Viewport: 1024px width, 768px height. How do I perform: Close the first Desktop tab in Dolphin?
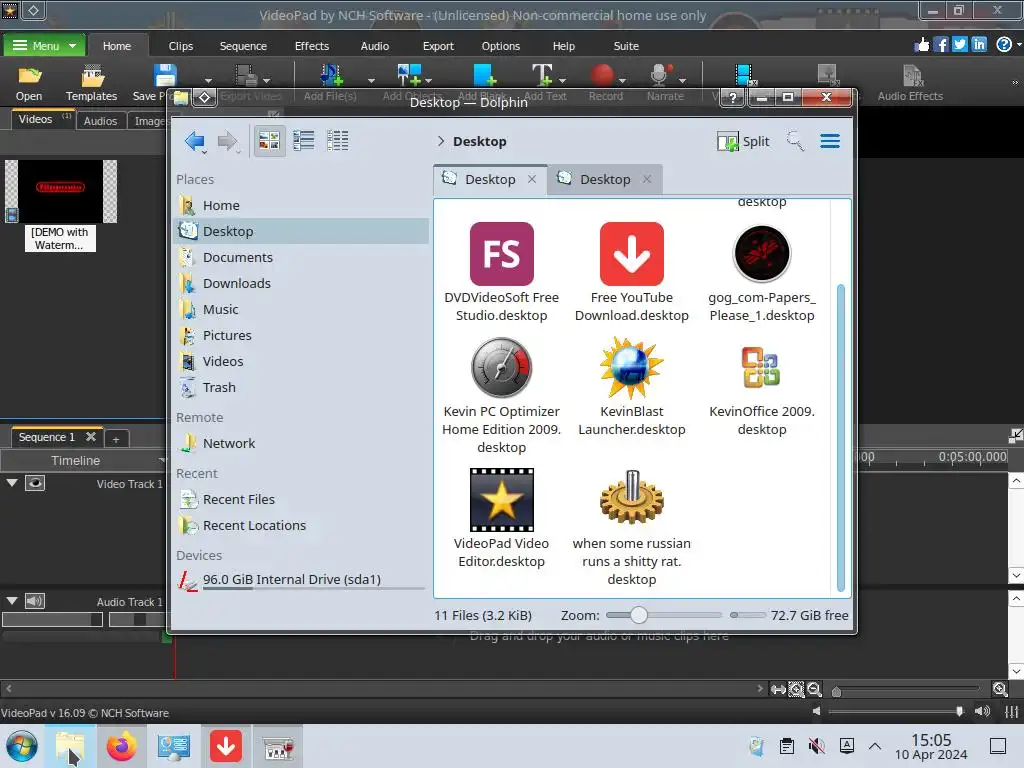(x=532, y=179)
